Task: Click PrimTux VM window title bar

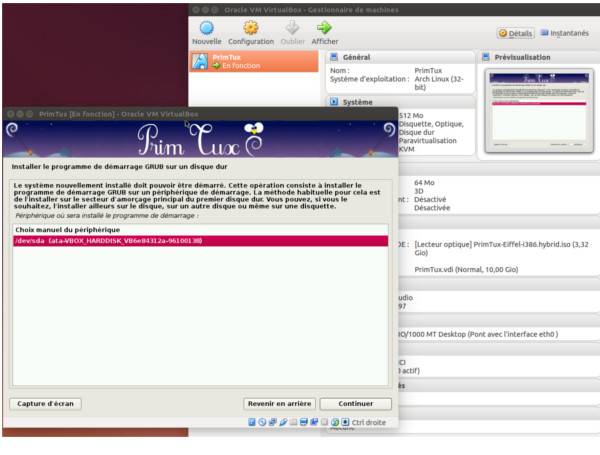Action: pos(201,114)
